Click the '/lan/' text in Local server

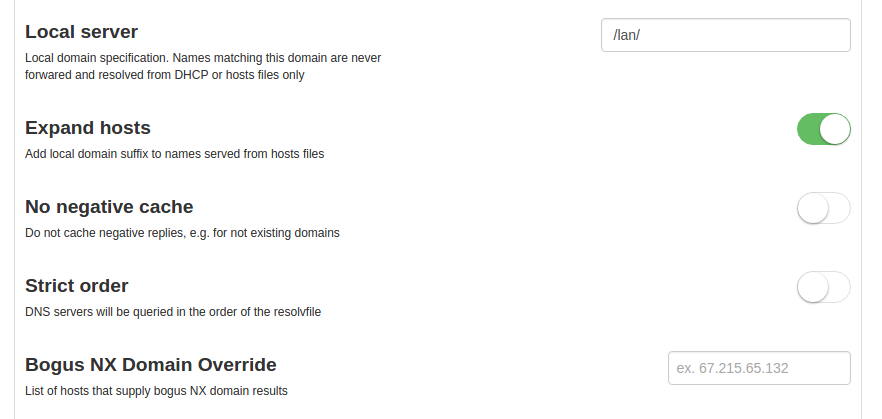tap(626, 34)
